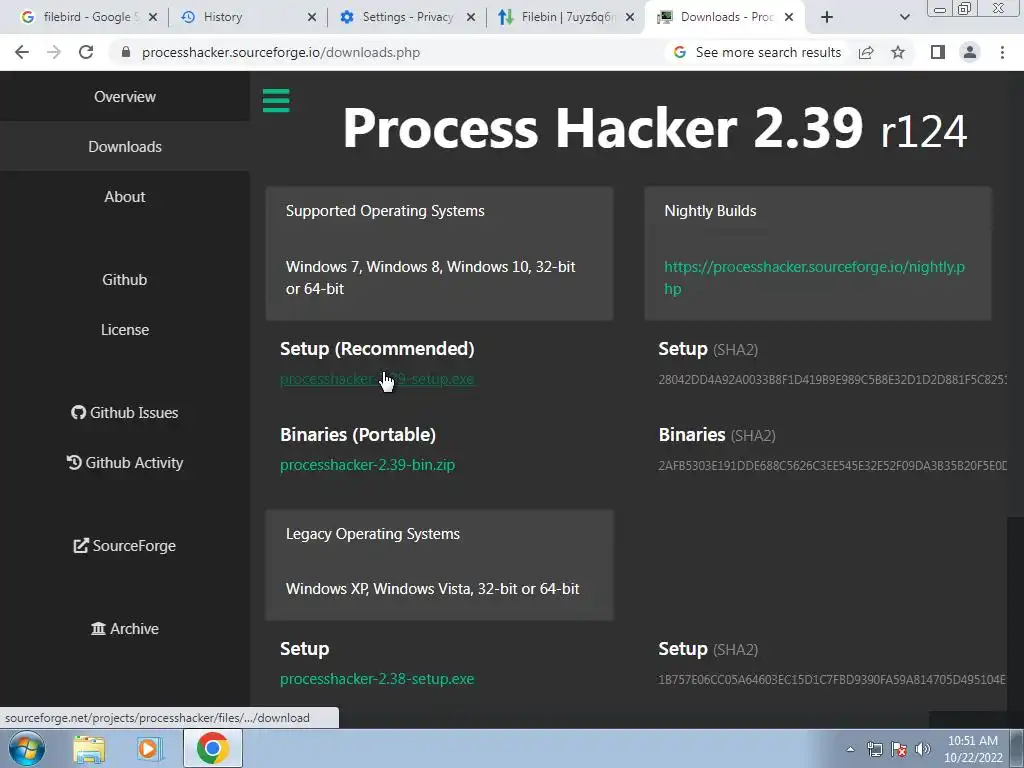Open the Action Center flag icon

899,749
